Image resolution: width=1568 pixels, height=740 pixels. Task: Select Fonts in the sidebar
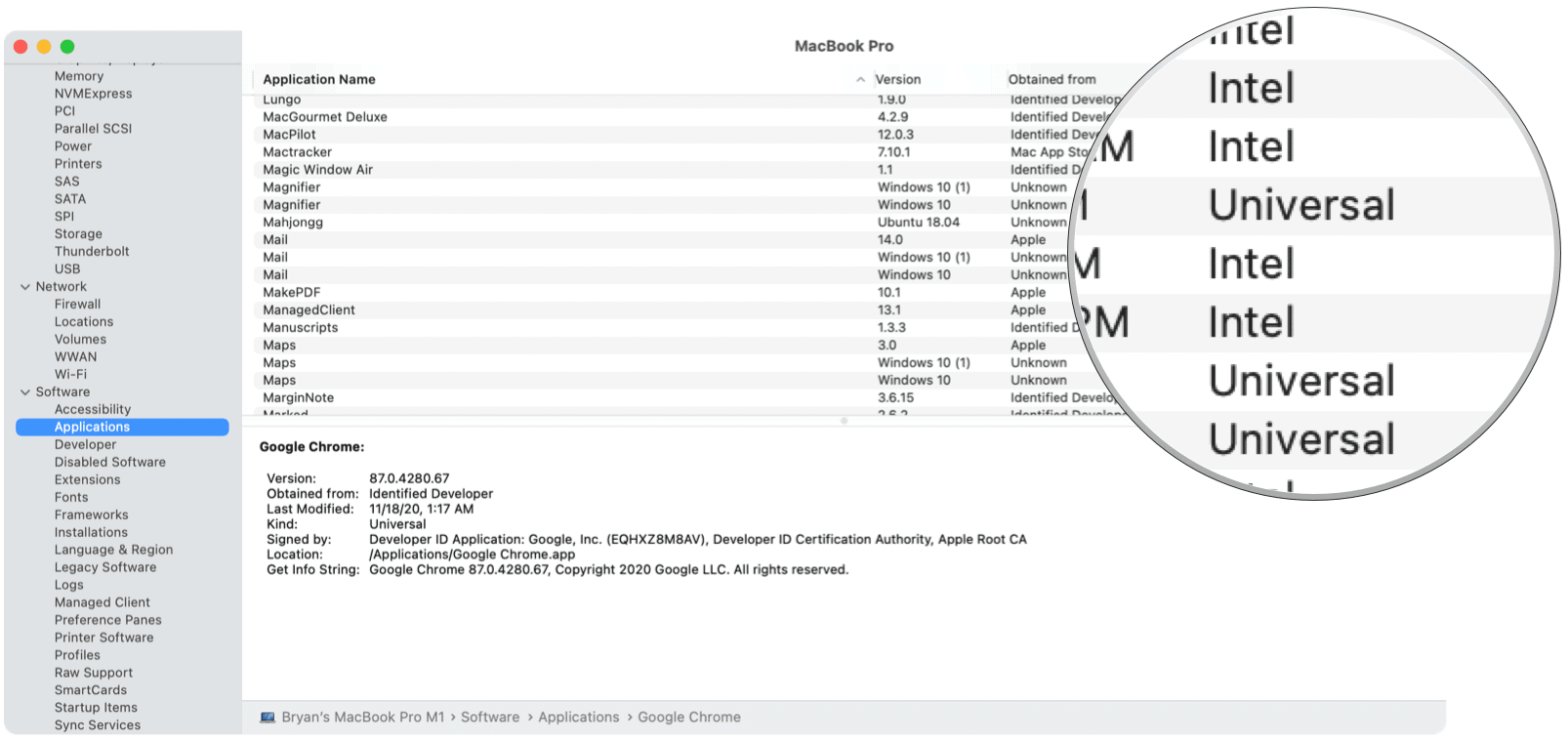pyautogui.click(x=71, y=498)
